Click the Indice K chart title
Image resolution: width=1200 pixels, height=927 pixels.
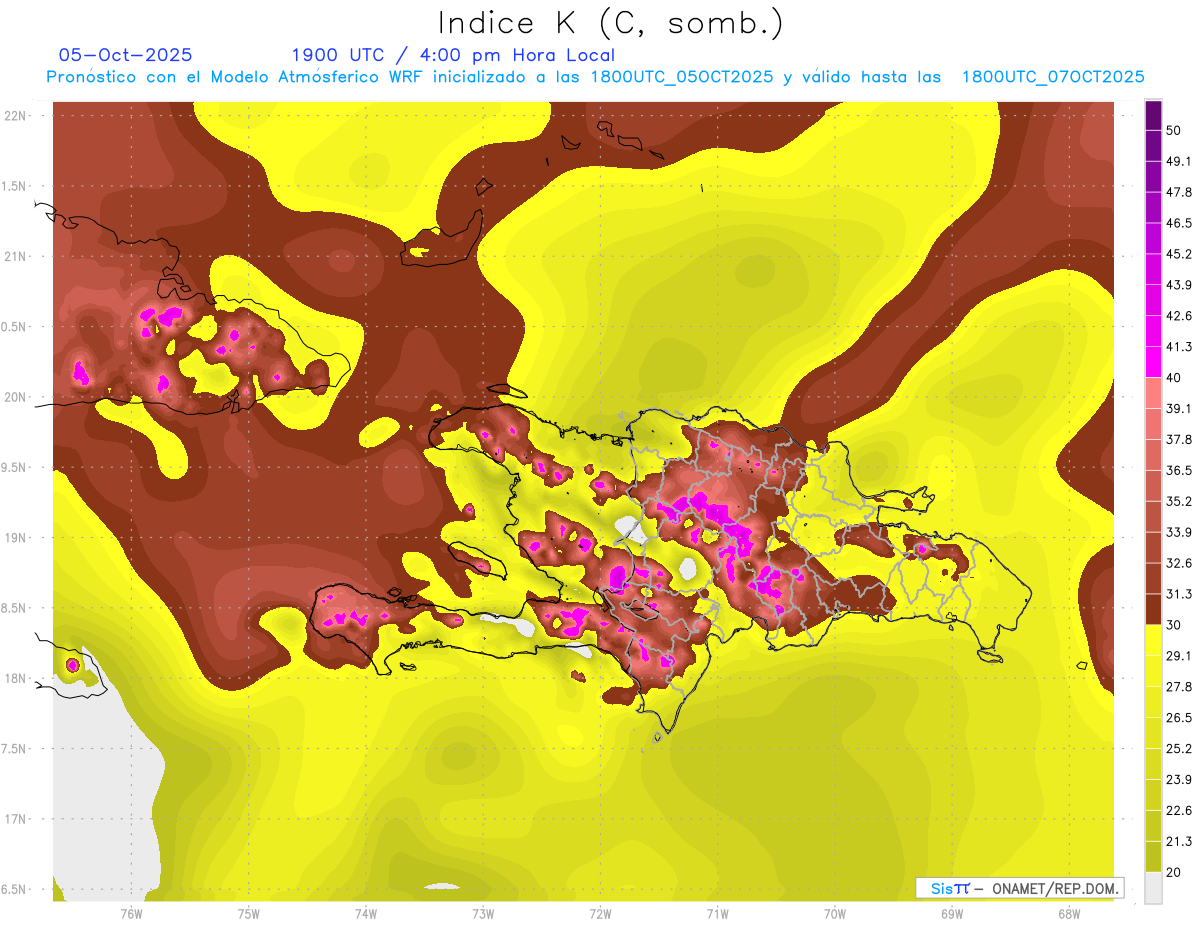[x=610, y=23]
